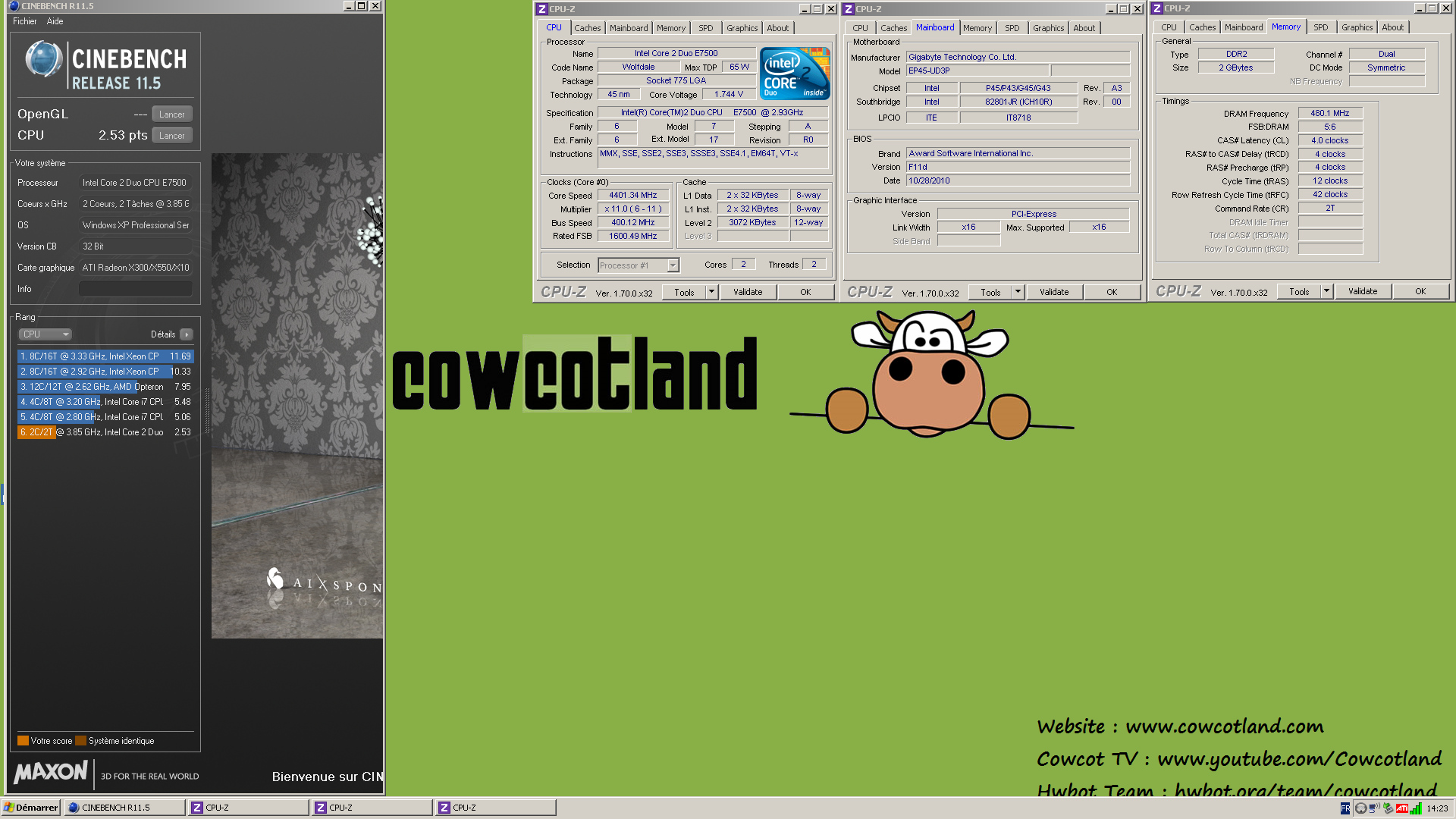
Task: Select ranking entry 2C/2T @ 3.85 GHz Core 2 Duo
Action: pos(105,432)
